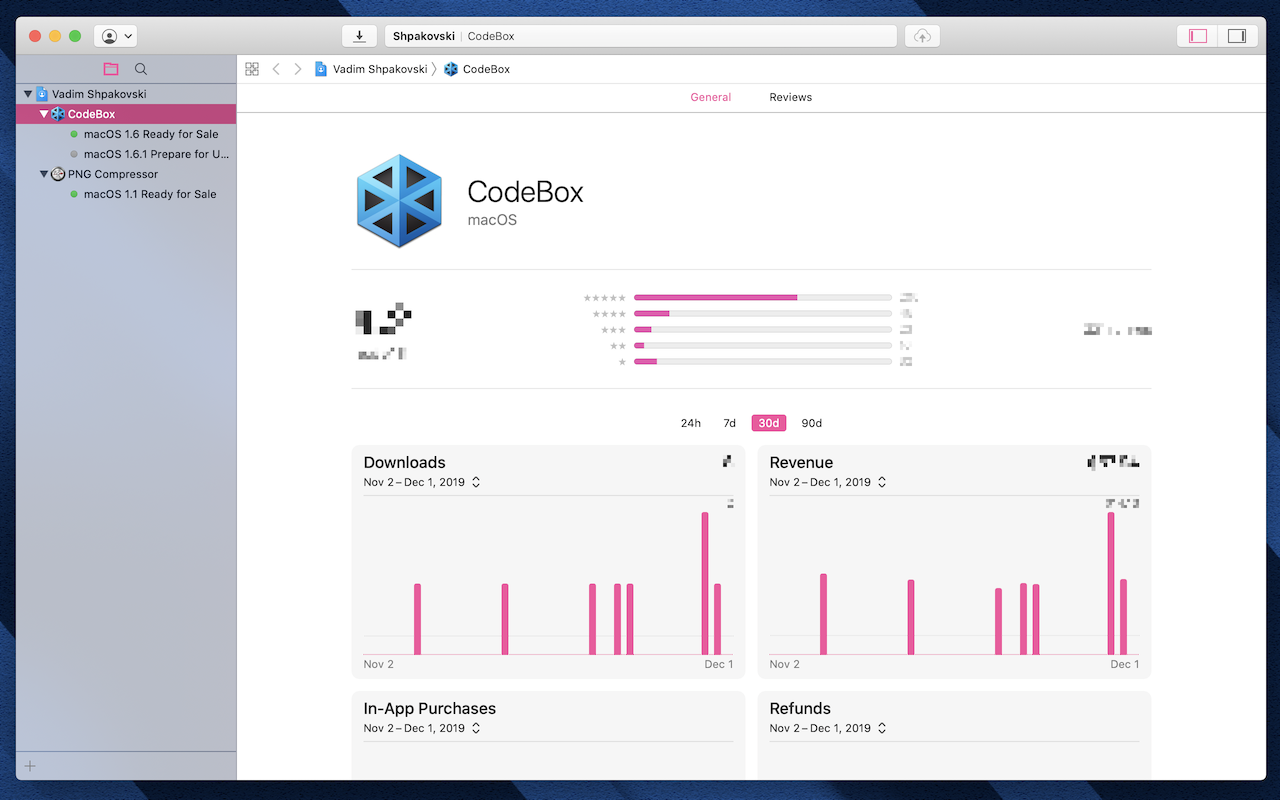This screenshot has height=800, width=1280.
Task: Select the 24h time range
Action: click(x=691, y=423)
